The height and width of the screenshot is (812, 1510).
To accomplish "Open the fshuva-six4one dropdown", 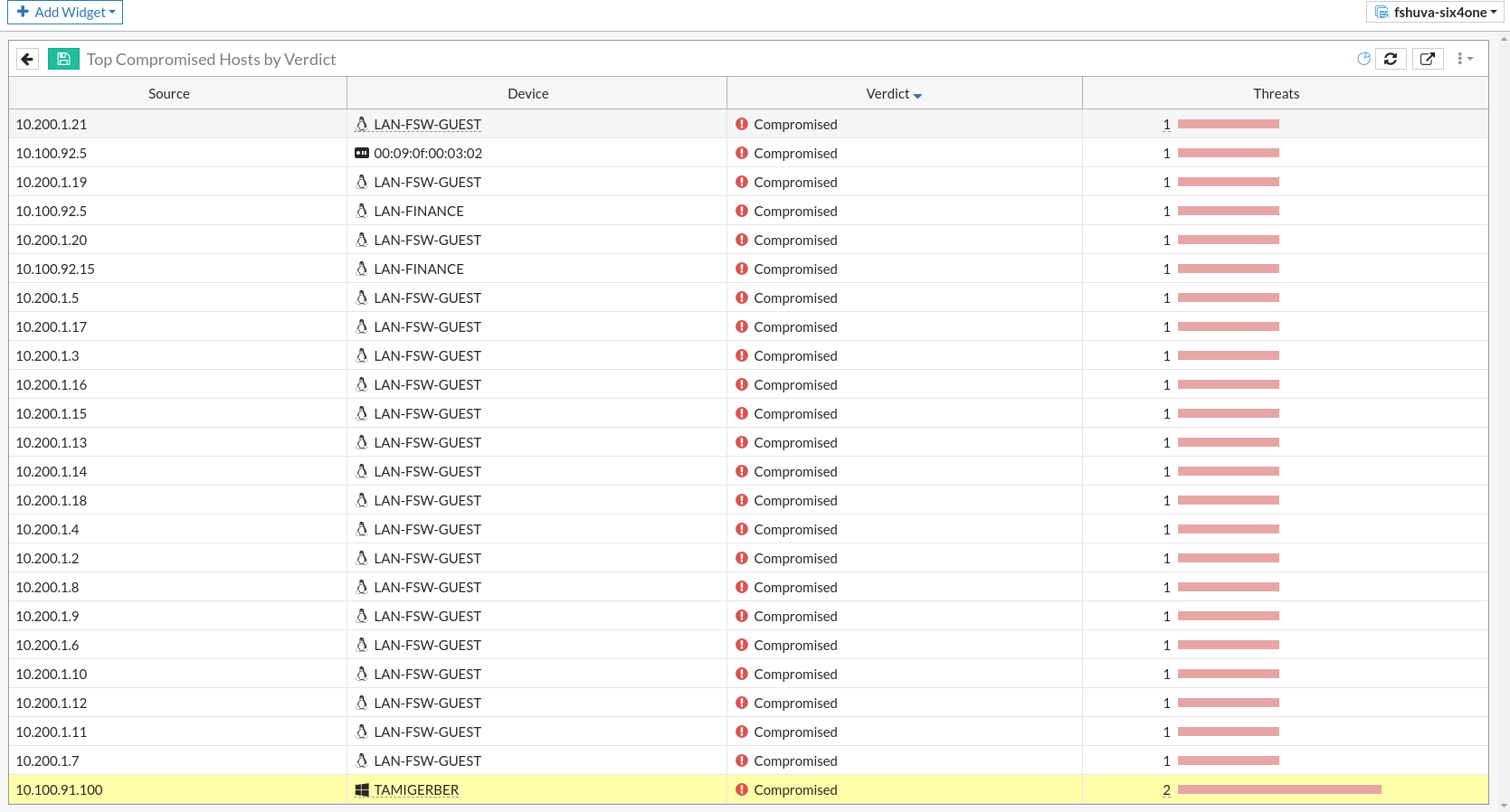I will [1436, 13].
